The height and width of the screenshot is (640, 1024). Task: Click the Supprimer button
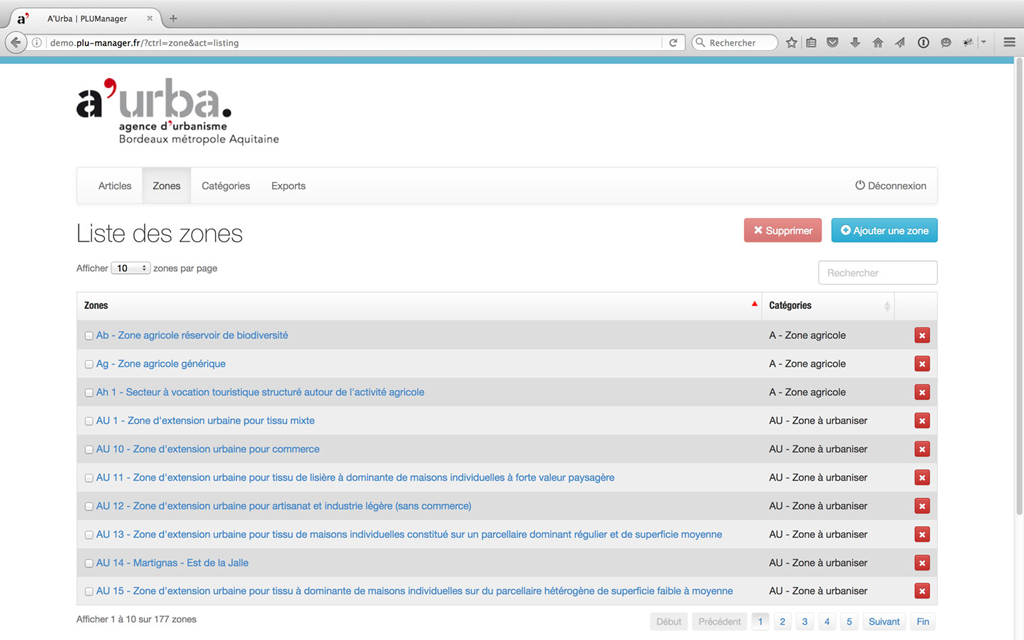point(782,231)
